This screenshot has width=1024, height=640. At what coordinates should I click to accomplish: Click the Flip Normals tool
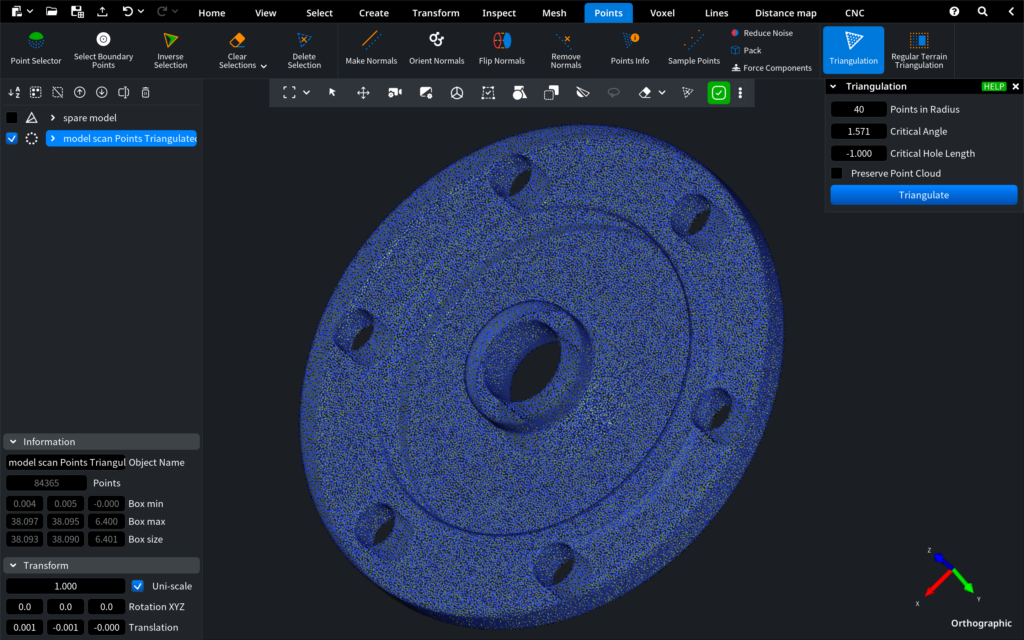(x=502, y=41)
